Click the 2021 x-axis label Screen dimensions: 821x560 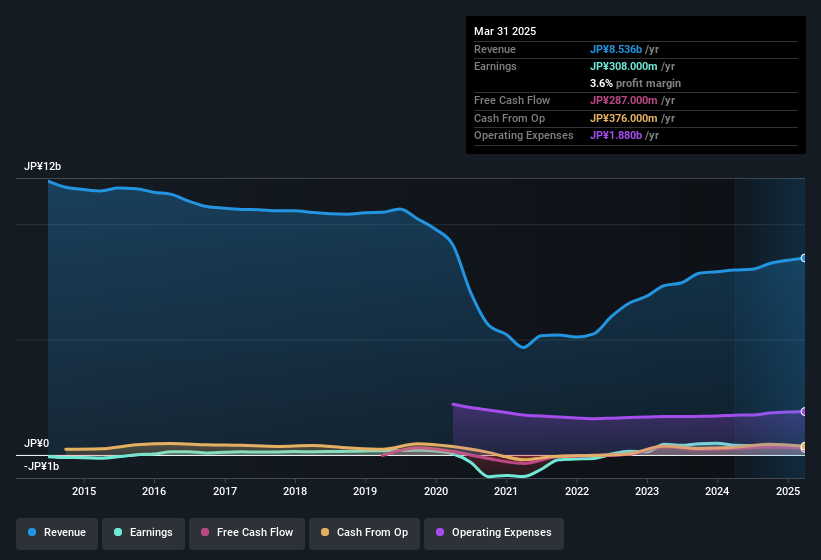(x=506, y=491)
